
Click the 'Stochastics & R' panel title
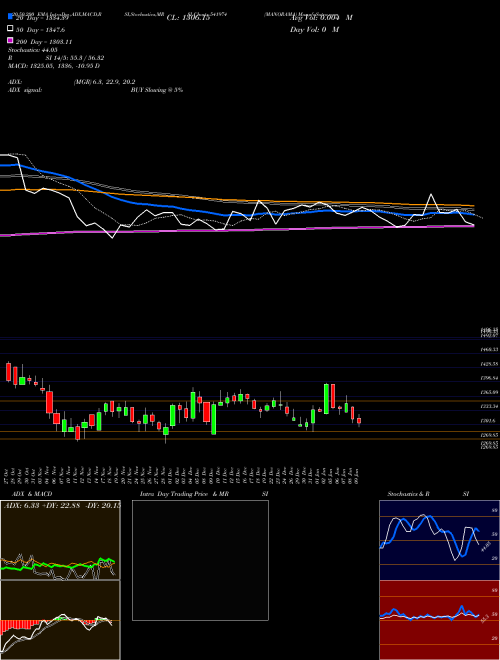(408, 494)
